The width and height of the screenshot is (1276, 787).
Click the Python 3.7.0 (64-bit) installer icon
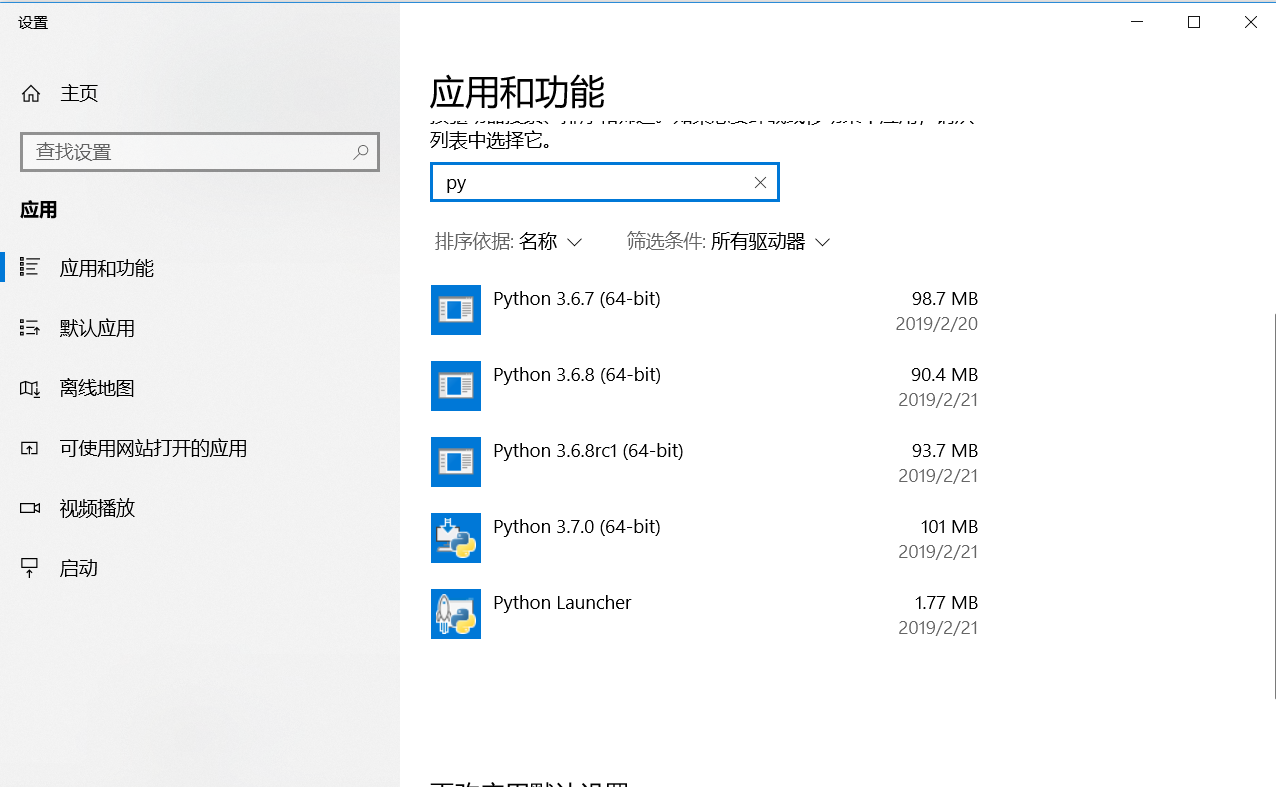(456, 538)
